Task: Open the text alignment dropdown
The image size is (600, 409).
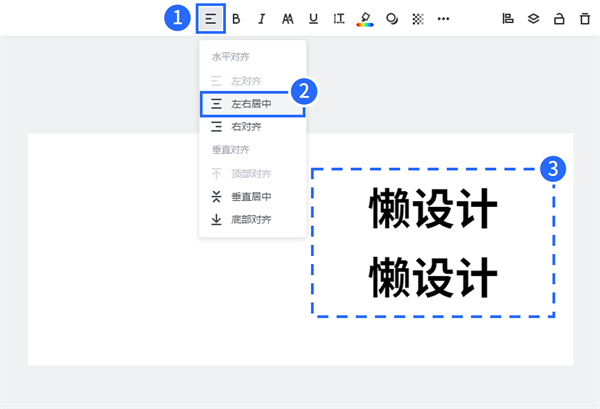Action: coord(211,18)
